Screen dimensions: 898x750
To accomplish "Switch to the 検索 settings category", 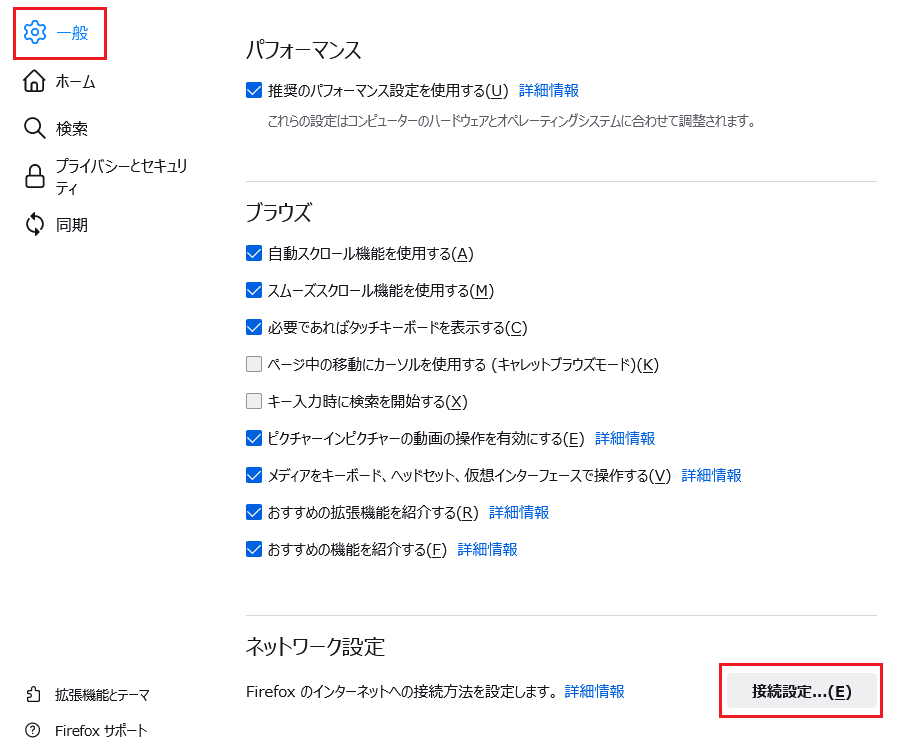I will tap(56, 128).
